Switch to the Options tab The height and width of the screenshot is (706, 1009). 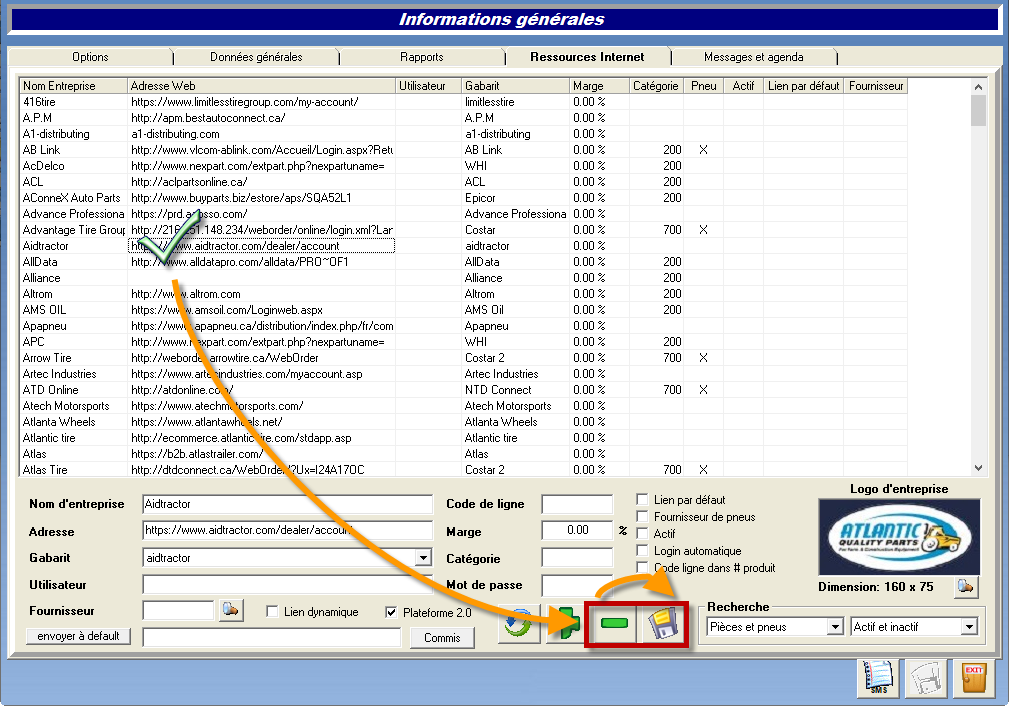click(90, 57)
